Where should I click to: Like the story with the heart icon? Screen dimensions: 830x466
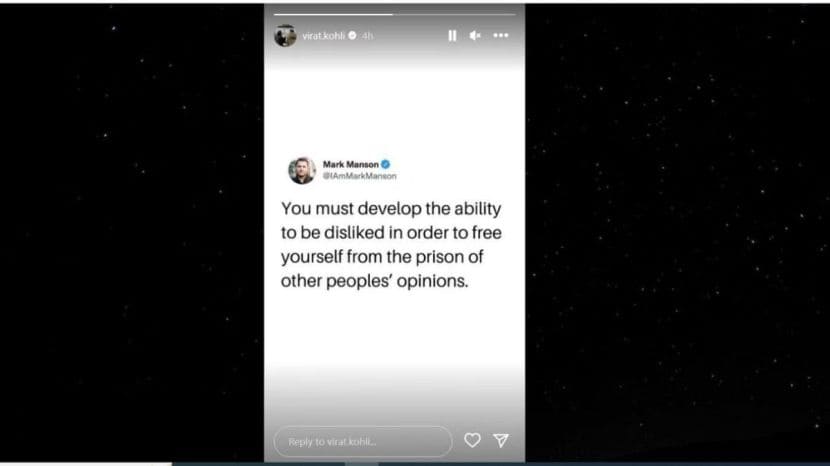[472, 440]
